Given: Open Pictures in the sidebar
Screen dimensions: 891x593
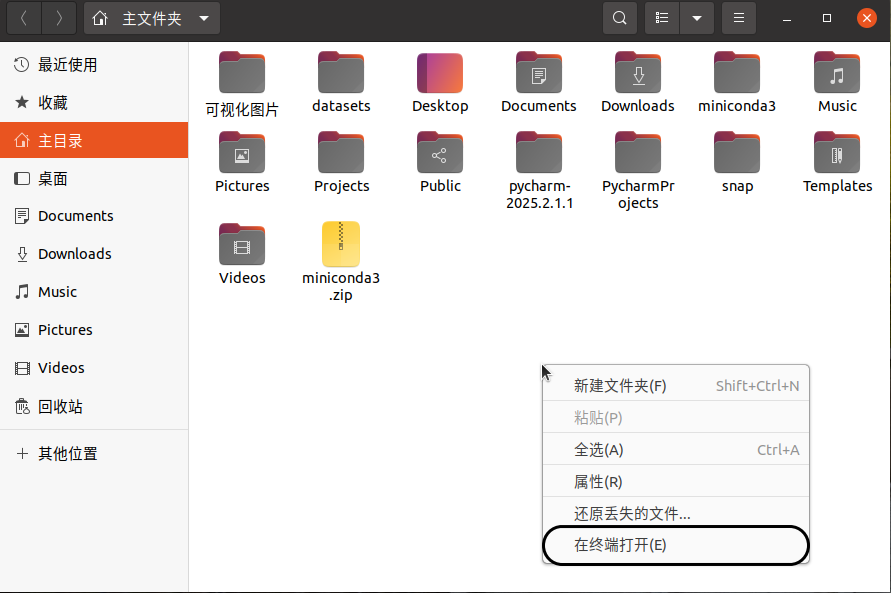Looking at the screenshot, I should coord(94,329).
